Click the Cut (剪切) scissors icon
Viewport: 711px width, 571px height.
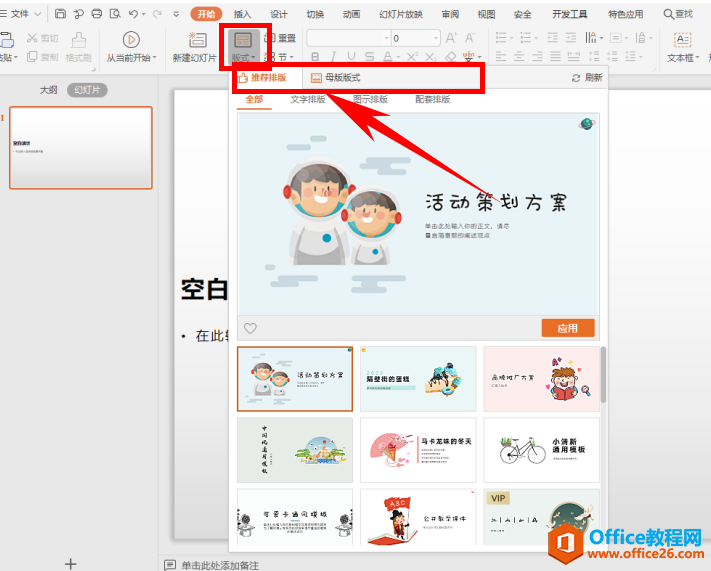pyautogui.click(x=32, y=38)
